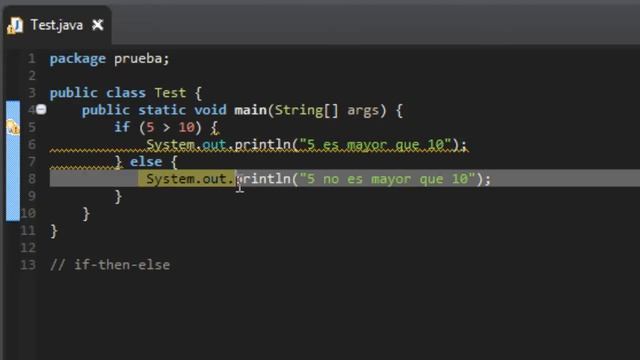The image size is (640, 360).
Task: Click 'static' keyword on line 4
Action: pyautogui.click(x=162, y=110)
